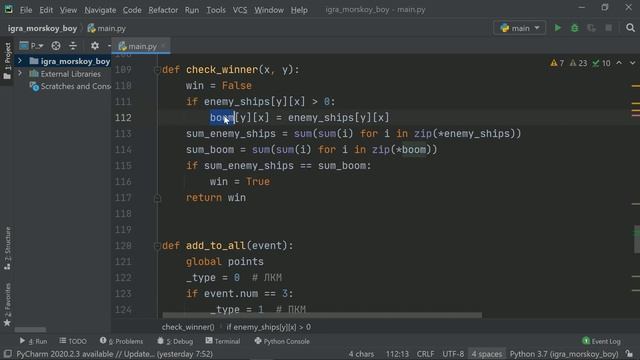Click the Project panel horizontal scrollbar
The height and width of the screenshot is (360, 640).
pyautogui.click(x=30, y=329)
